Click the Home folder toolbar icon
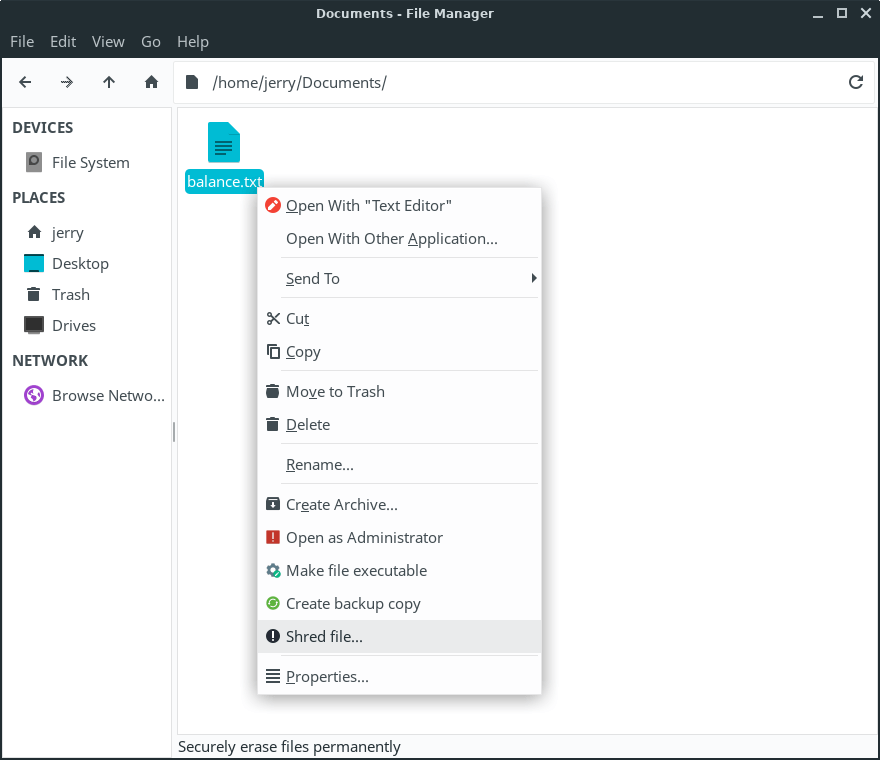The image size is (880, 760). coord(151,82)
